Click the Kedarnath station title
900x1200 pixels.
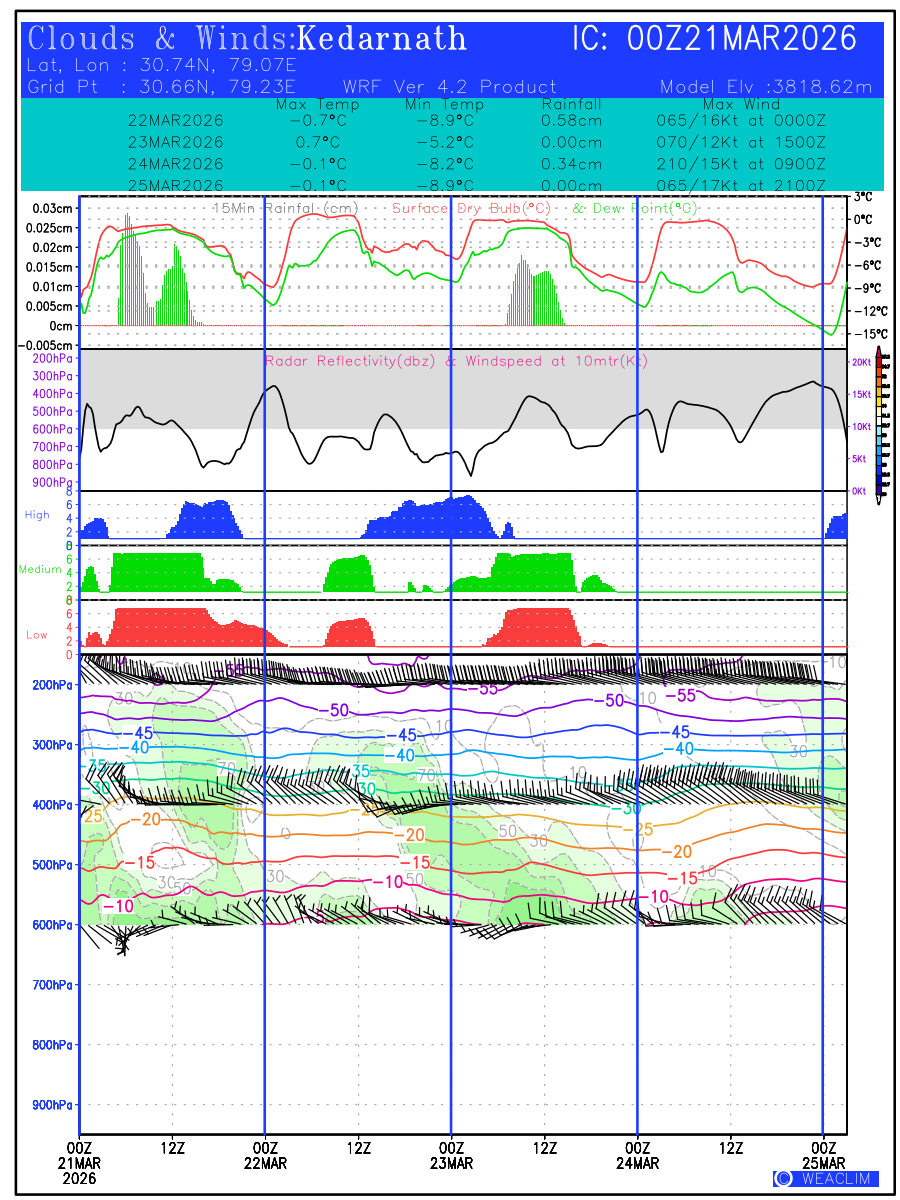(x=383, y=39)
